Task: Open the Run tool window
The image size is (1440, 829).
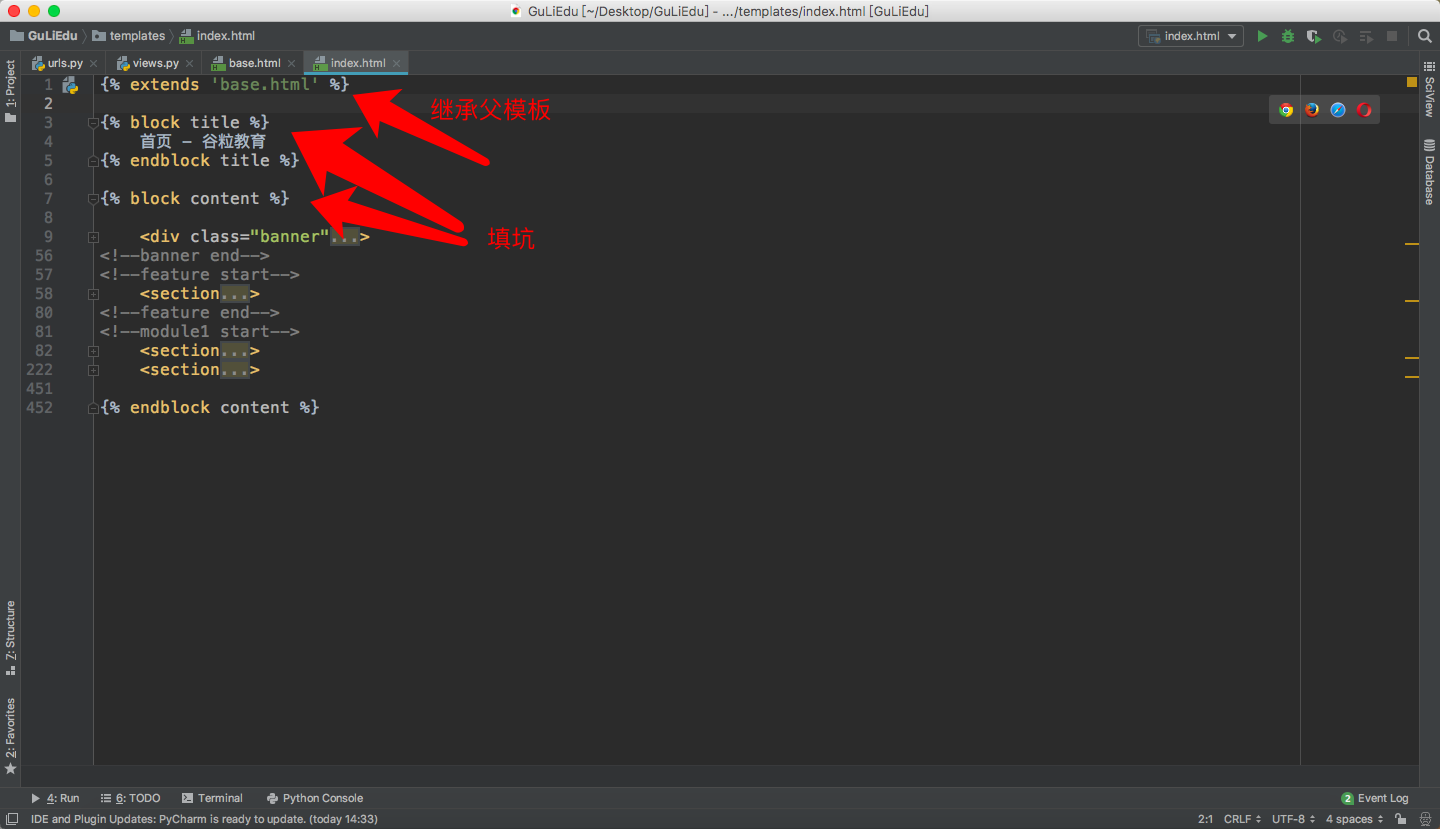Action: click(x=55, y=798)
